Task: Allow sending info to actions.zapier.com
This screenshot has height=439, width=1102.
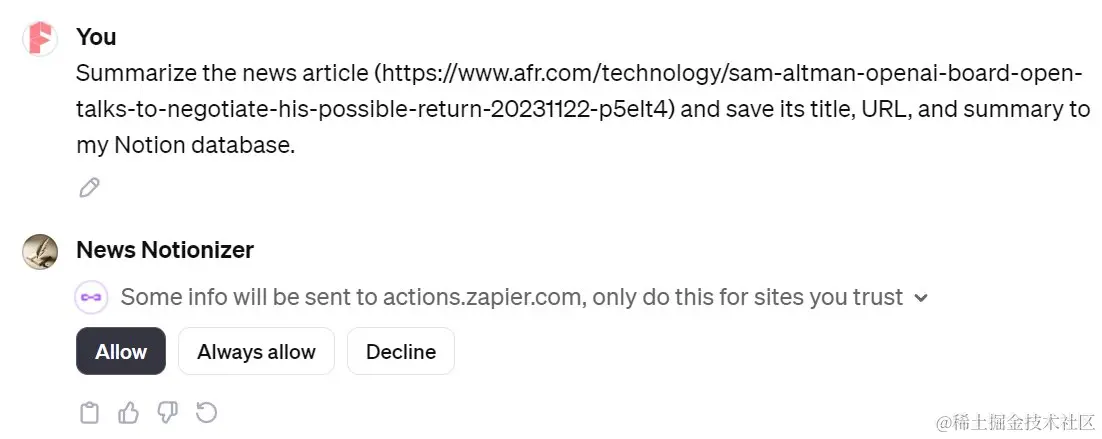Action: click(x=121, y=351)
